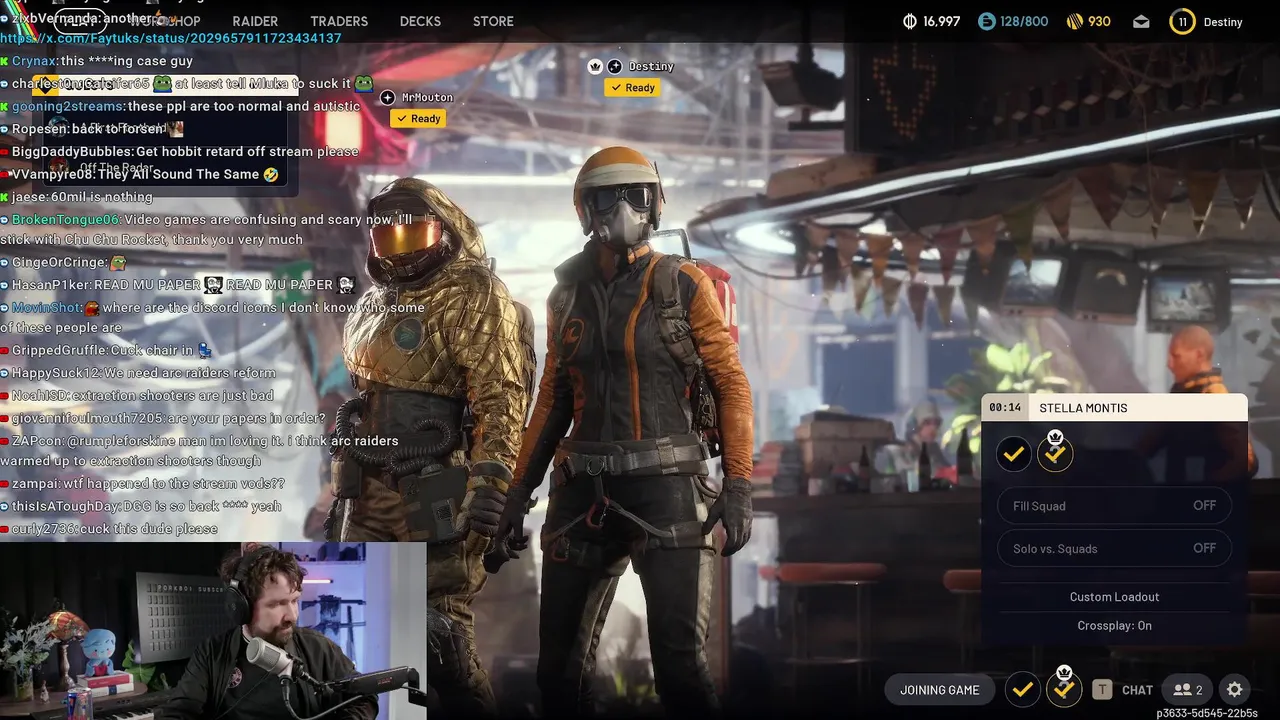Toggle Crossplay: On setting
Screen dimensions: 1280x720
coord(1115,626)
